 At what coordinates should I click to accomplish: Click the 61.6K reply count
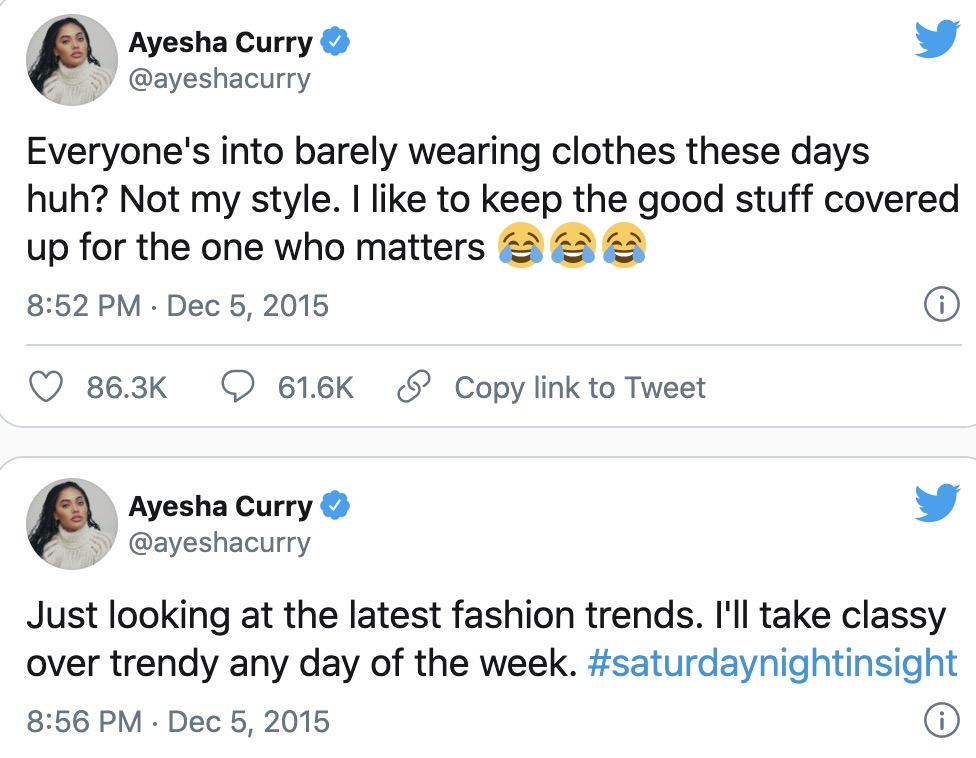coord(315,387)
